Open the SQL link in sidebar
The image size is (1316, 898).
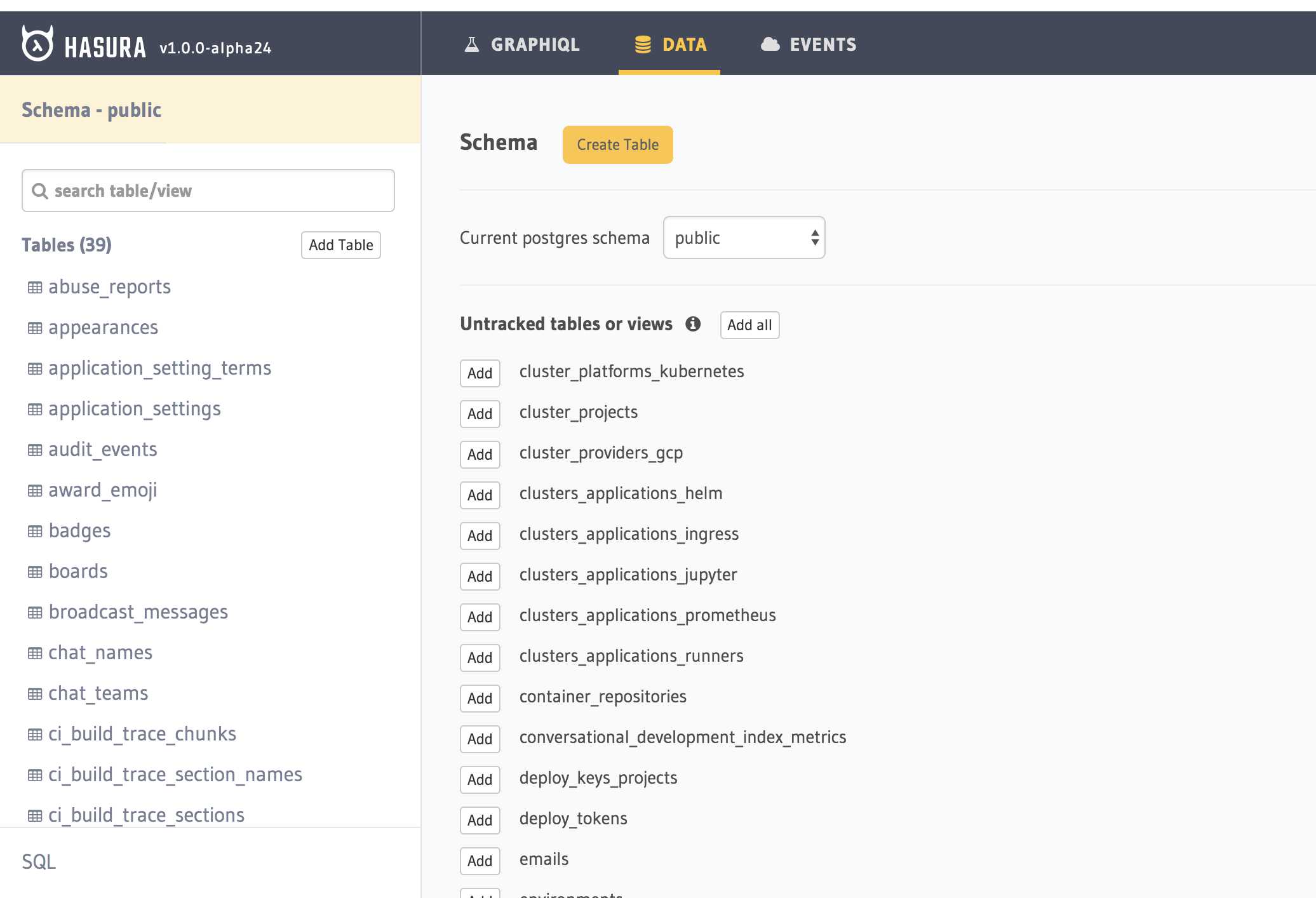coord(39,862)
